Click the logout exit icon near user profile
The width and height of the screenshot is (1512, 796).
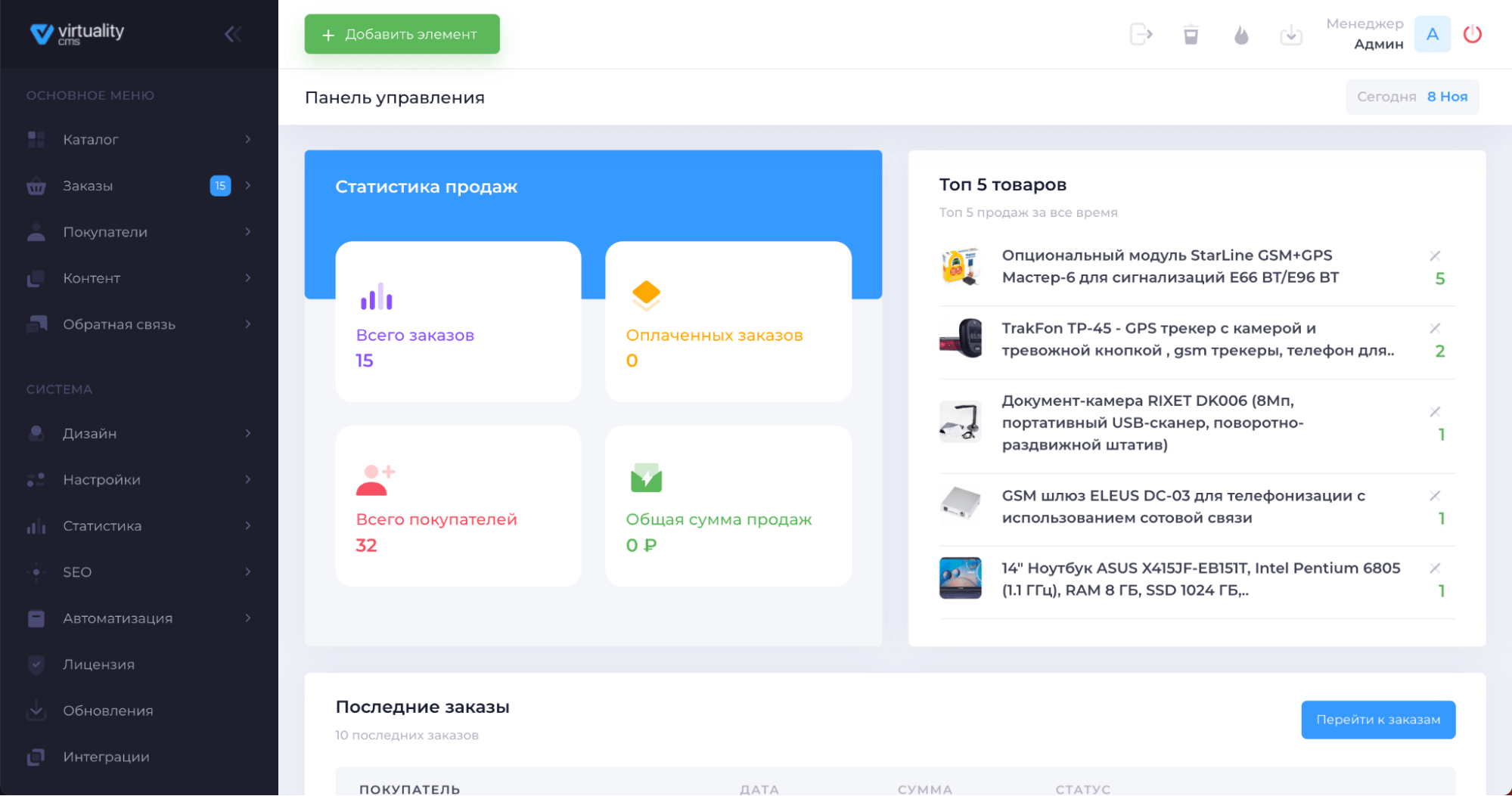1141,34
